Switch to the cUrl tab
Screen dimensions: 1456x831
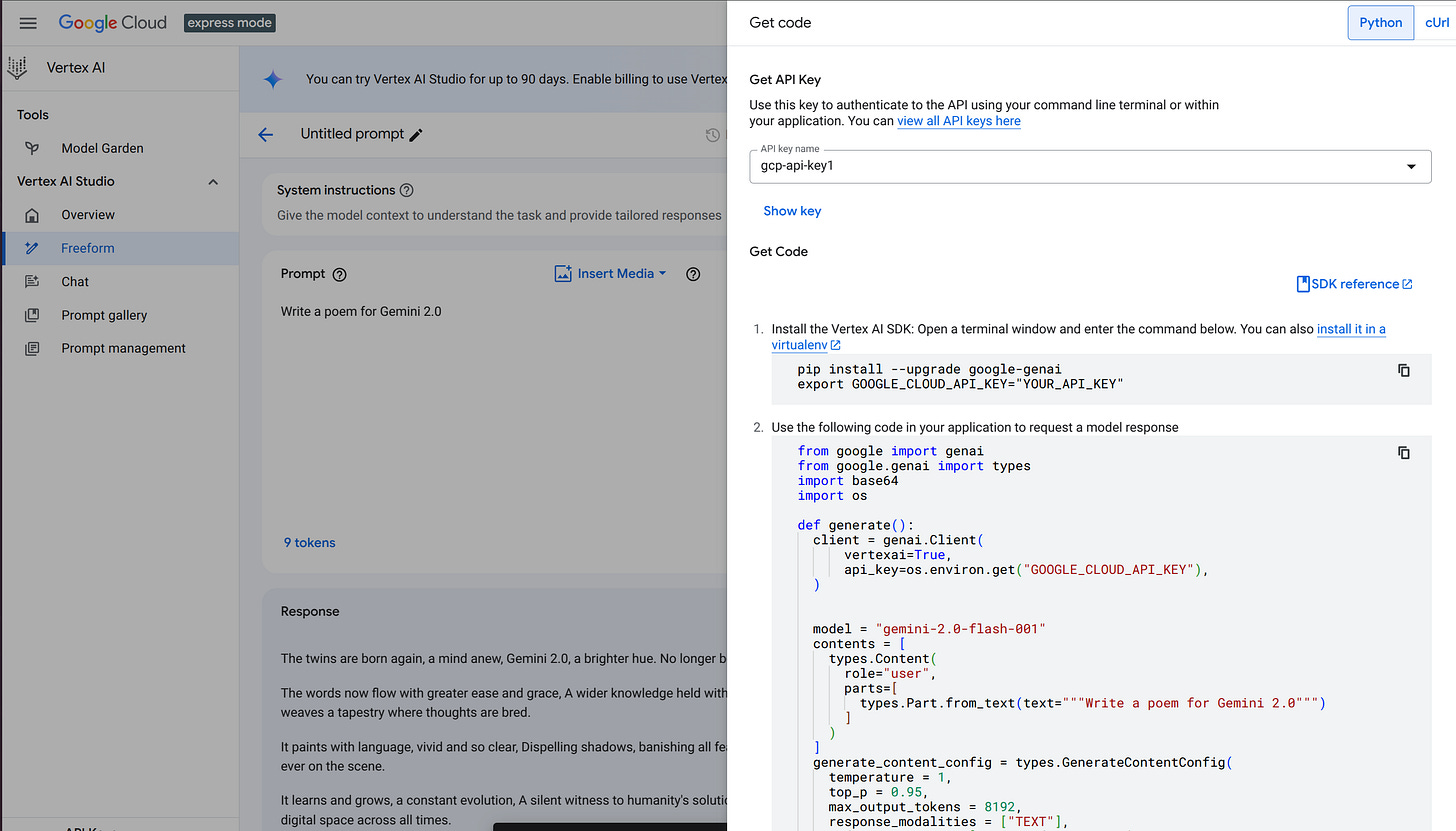click(1437, 22)
